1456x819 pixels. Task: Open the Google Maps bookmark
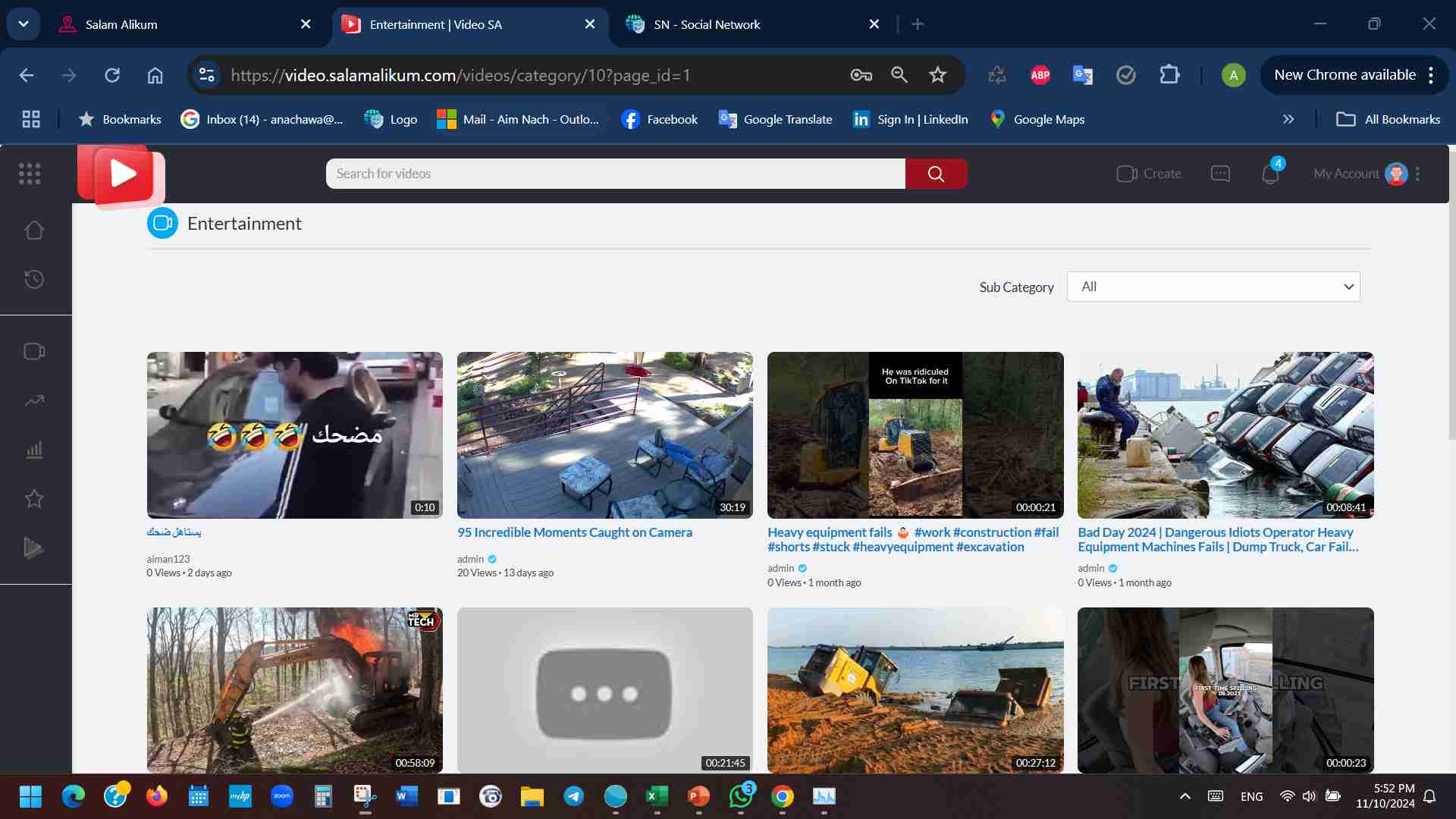coord(1037,119)
